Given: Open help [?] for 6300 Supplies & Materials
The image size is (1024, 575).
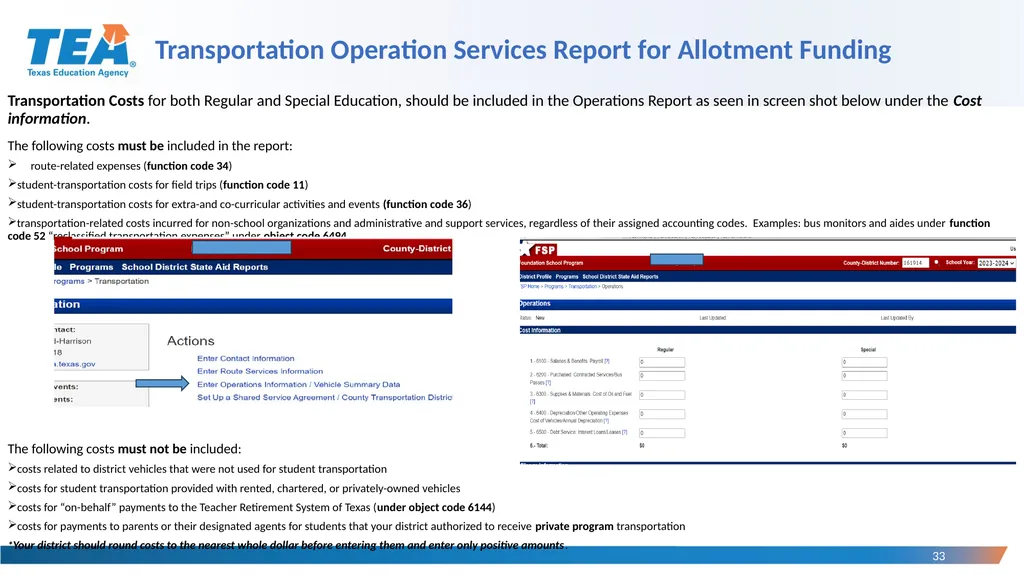Looking at the screenshot, I should (x=532, y=401).
